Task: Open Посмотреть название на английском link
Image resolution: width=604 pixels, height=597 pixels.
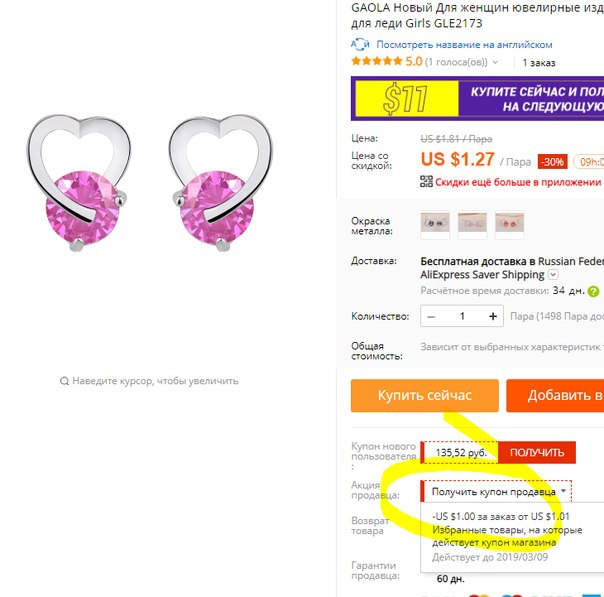Action: click(x=464, y=45)
